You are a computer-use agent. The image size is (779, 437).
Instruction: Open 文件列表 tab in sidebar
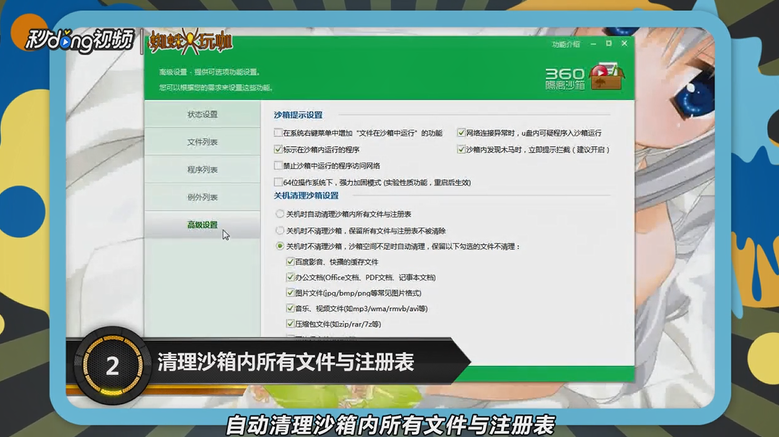coord(202,142)
